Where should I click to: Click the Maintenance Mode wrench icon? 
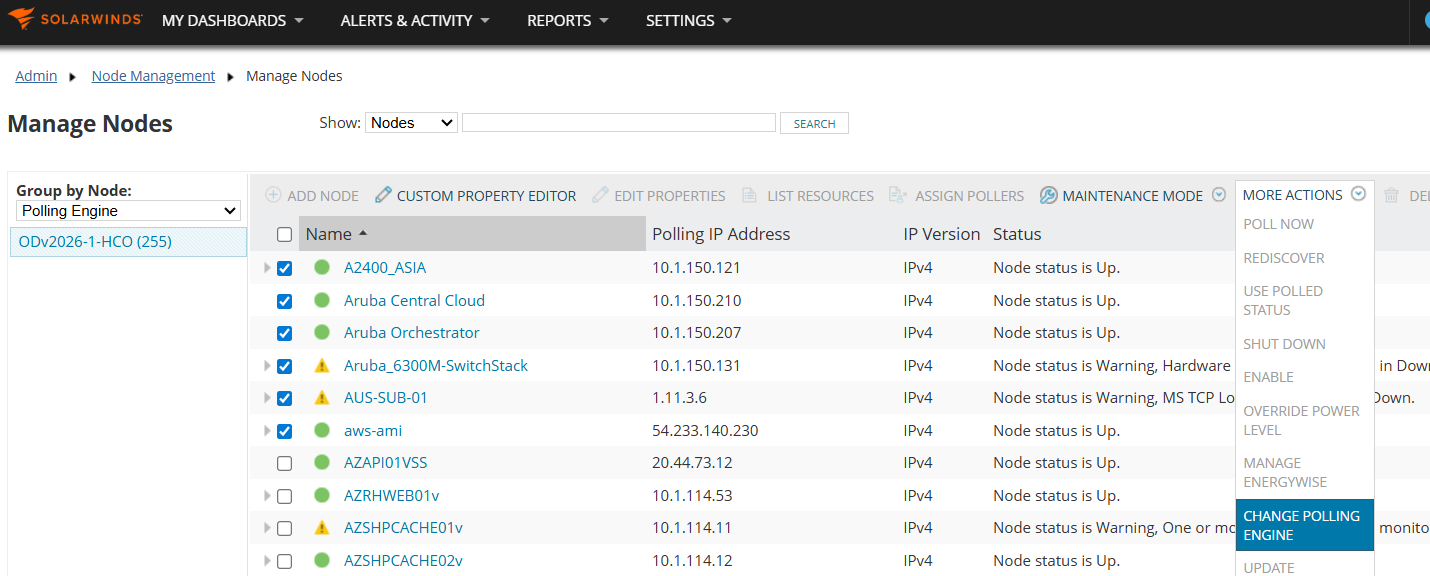[1048, 195]
